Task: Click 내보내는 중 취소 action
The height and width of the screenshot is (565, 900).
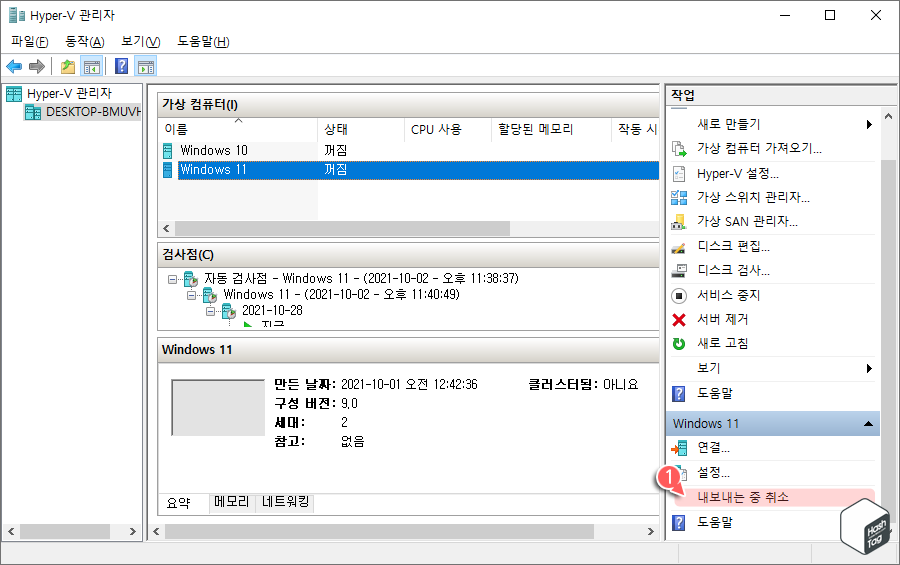Action: click(743, 497)
